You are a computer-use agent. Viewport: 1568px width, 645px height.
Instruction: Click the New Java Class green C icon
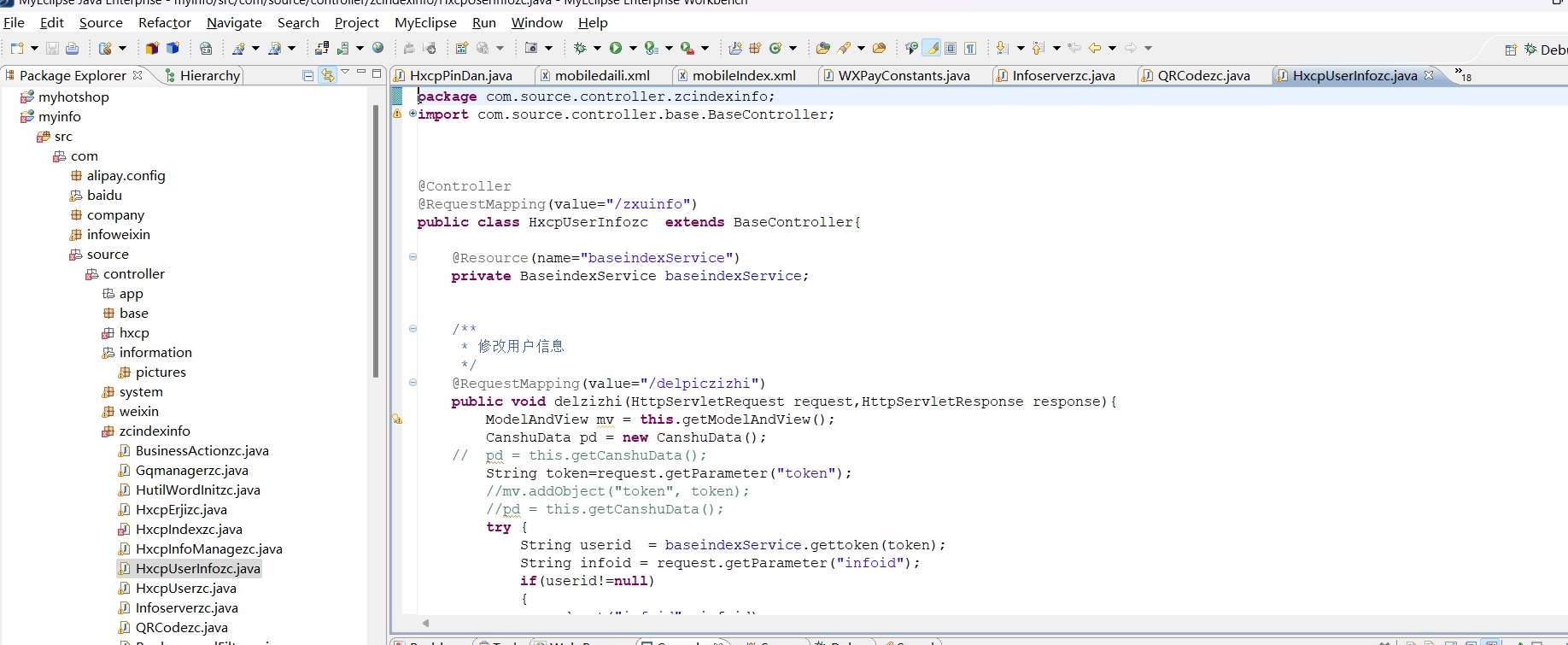tap(775, 49)
